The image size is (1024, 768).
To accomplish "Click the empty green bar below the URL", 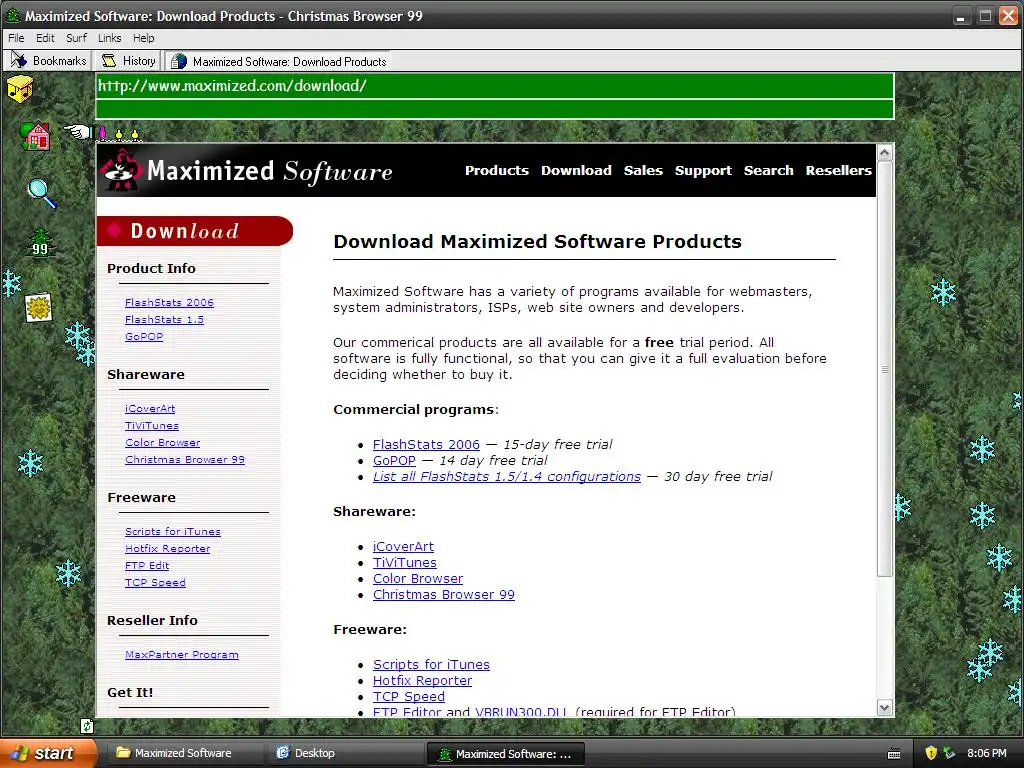I will coord(494,109).
